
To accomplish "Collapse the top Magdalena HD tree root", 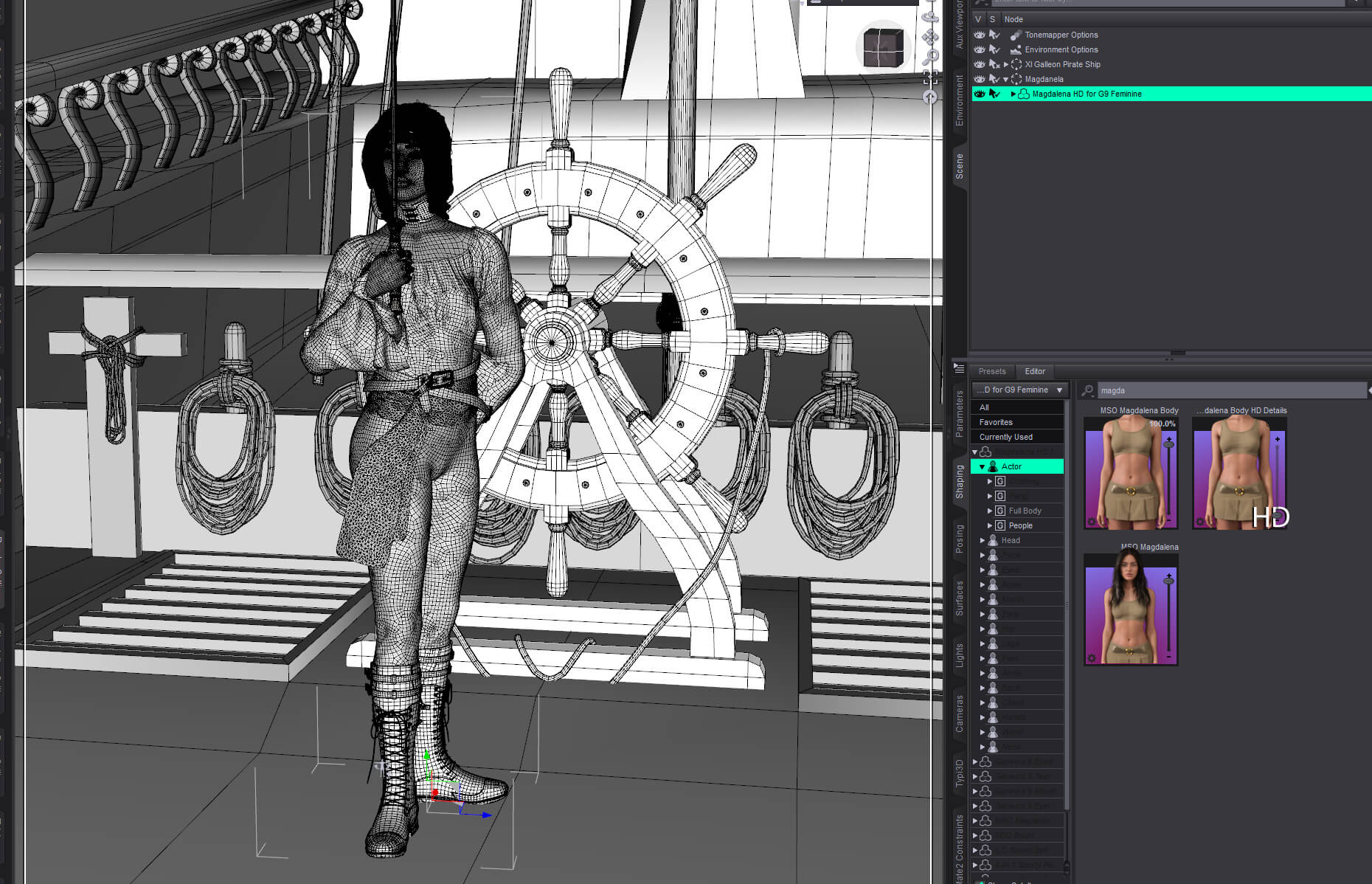I will click(974, 452).
